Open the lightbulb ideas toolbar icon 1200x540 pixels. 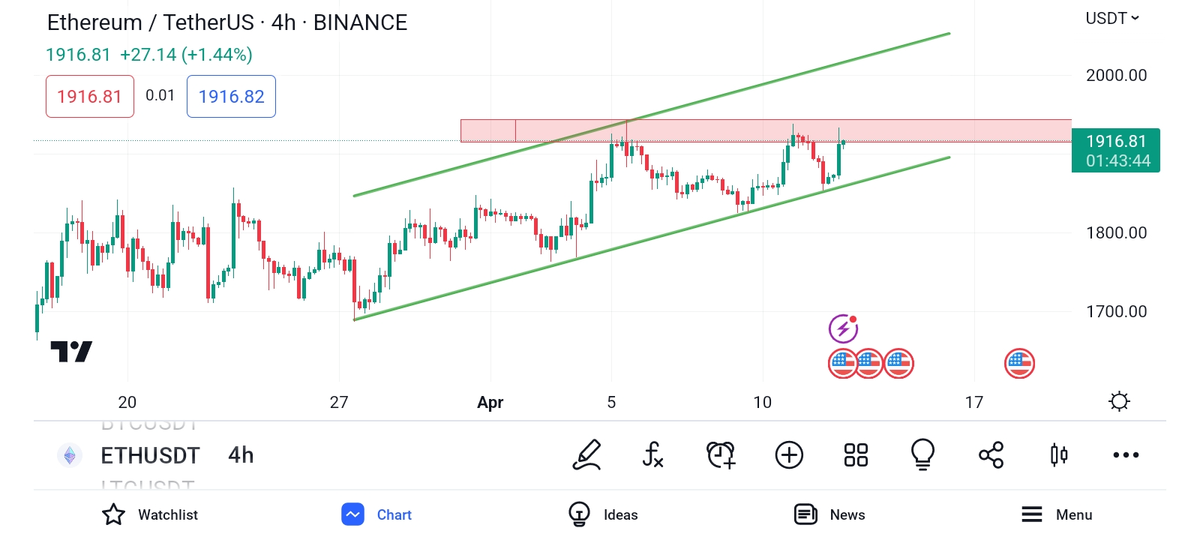(x=923, y=455)
